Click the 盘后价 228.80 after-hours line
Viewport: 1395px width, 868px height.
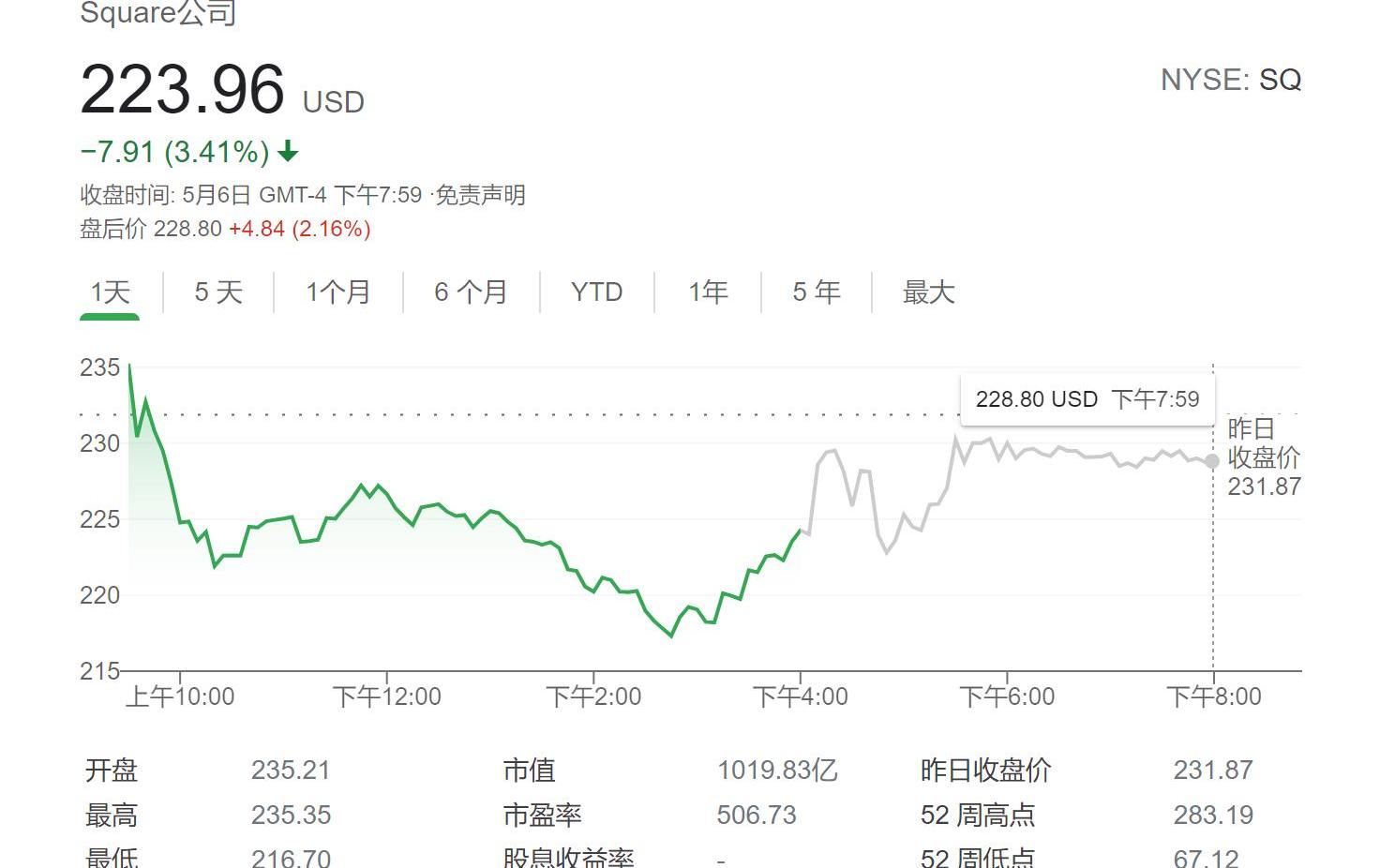pyautogui.click(x=225, y=229)
